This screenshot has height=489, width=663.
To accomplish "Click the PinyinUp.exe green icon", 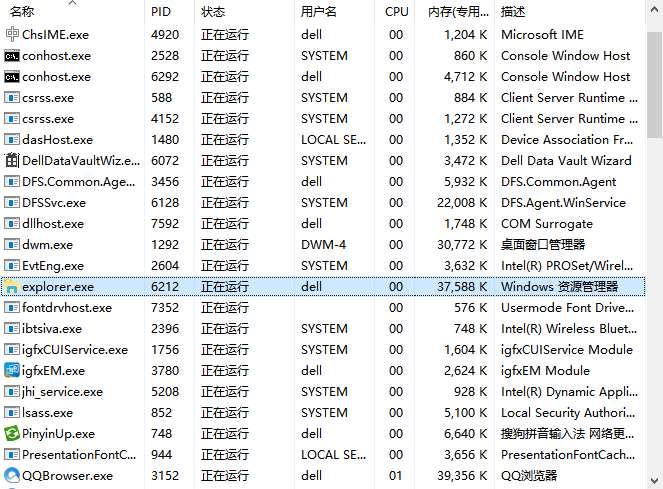I will coord(12,434).
